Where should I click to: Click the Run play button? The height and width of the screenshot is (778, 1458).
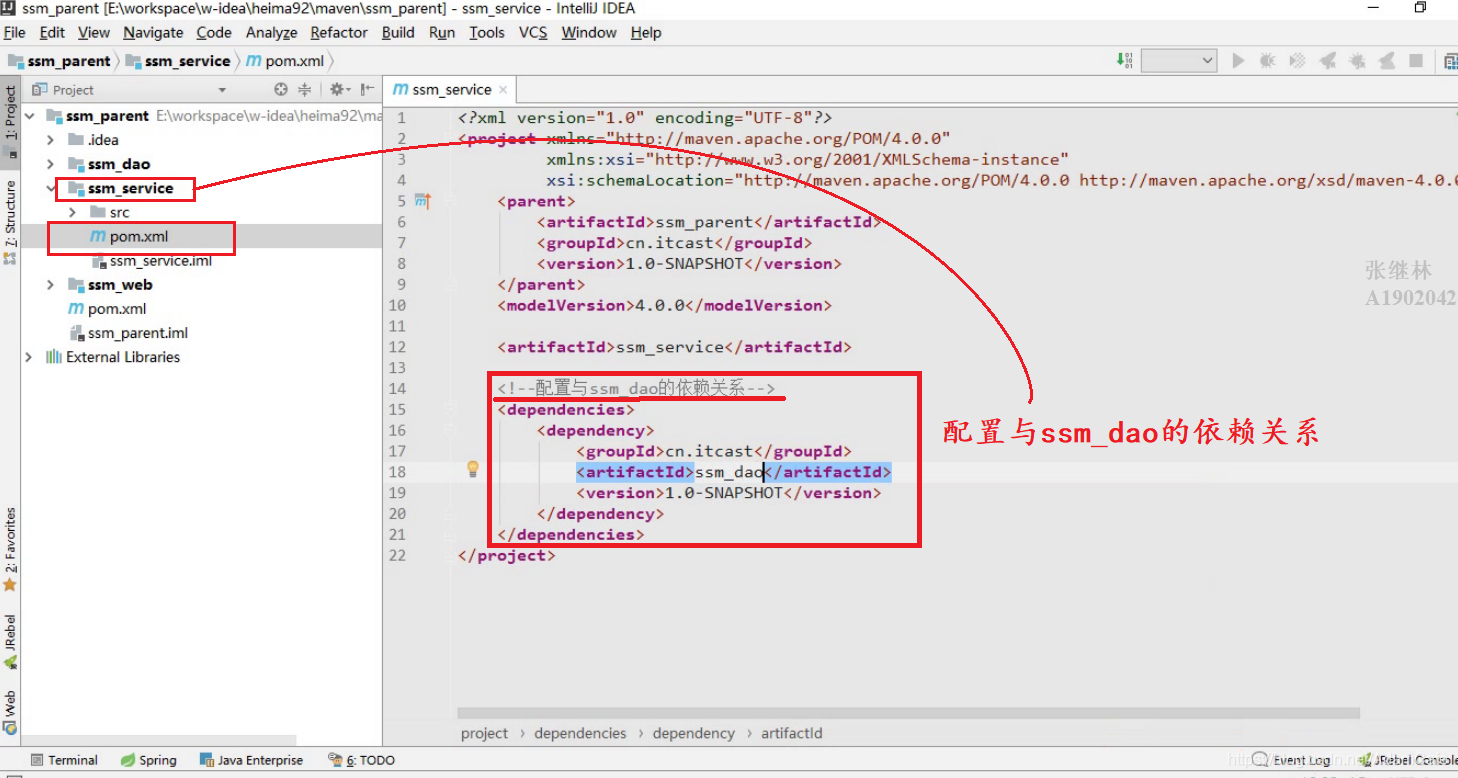coord(1238,61)
